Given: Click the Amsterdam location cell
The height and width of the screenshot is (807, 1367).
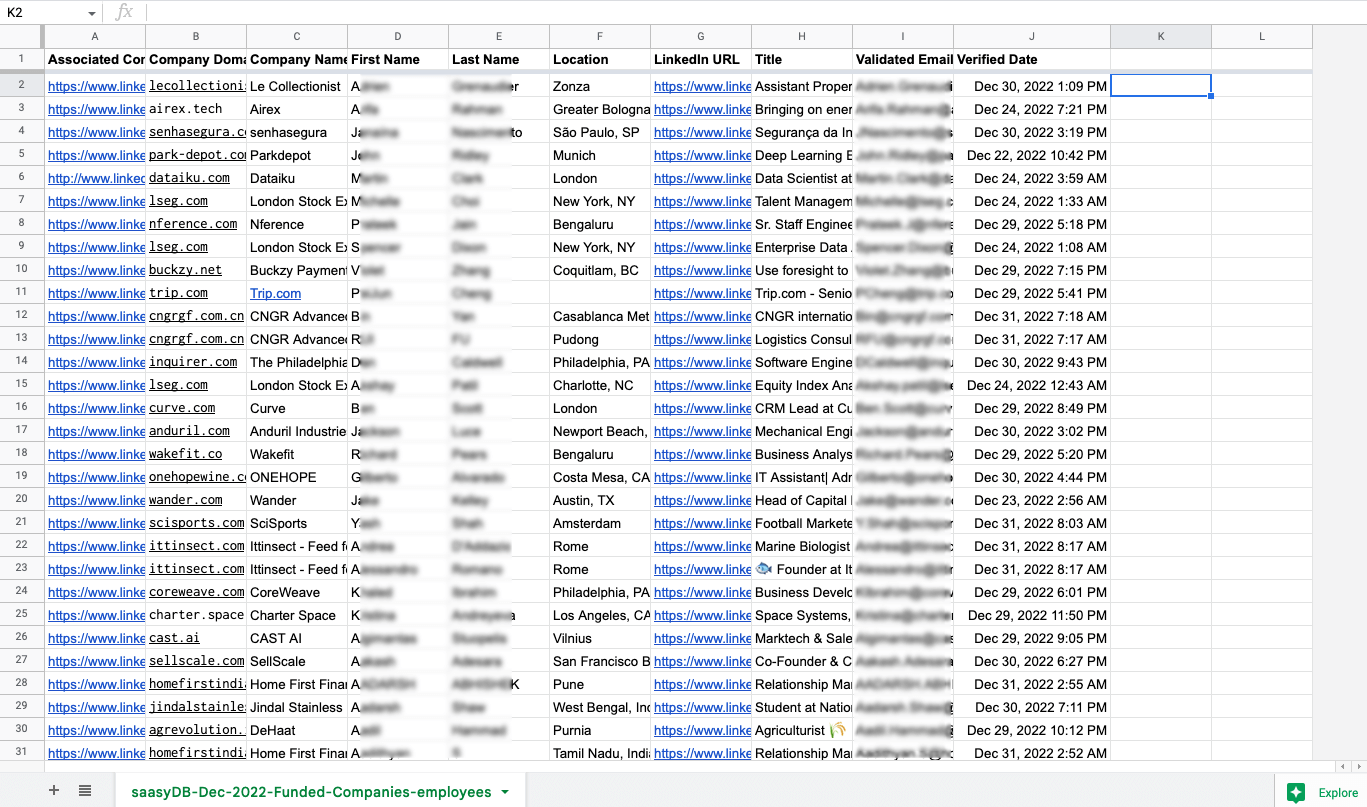Looking at the screenshot, I should click(x=600, y=523).
